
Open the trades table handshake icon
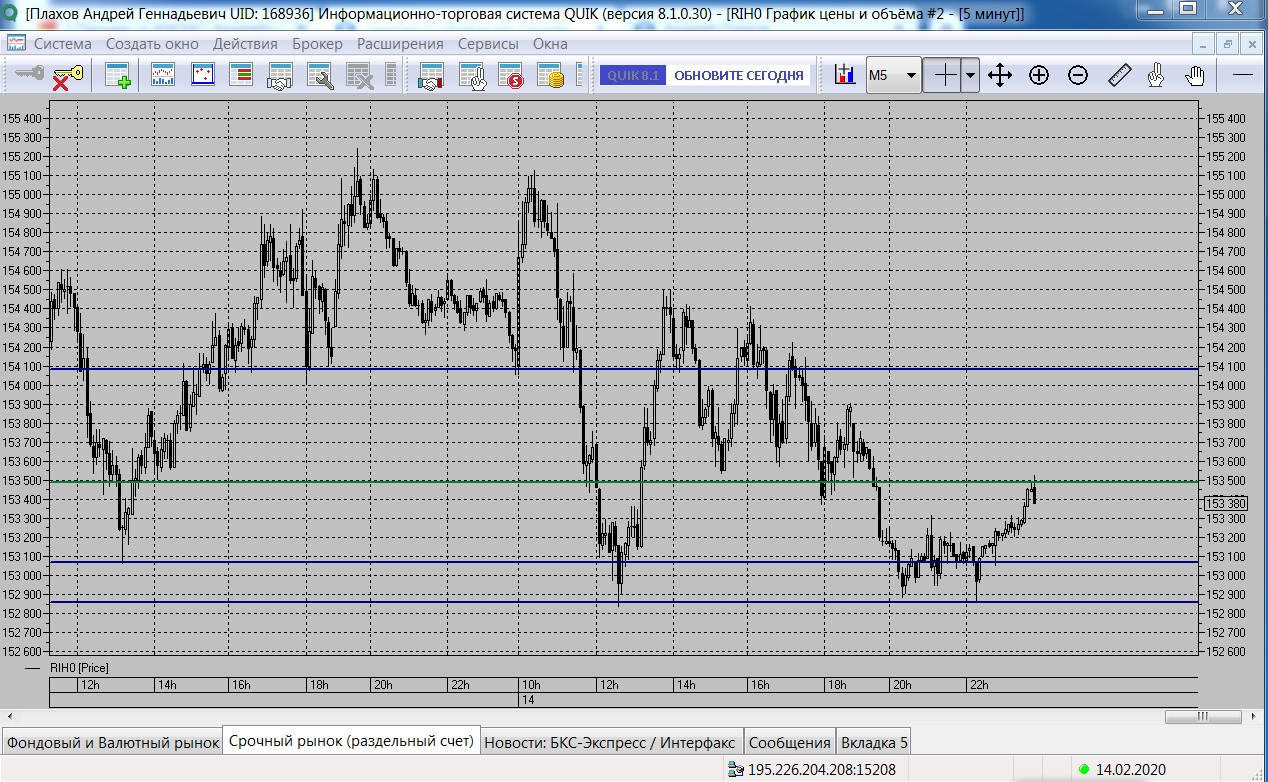click(280, 76)
